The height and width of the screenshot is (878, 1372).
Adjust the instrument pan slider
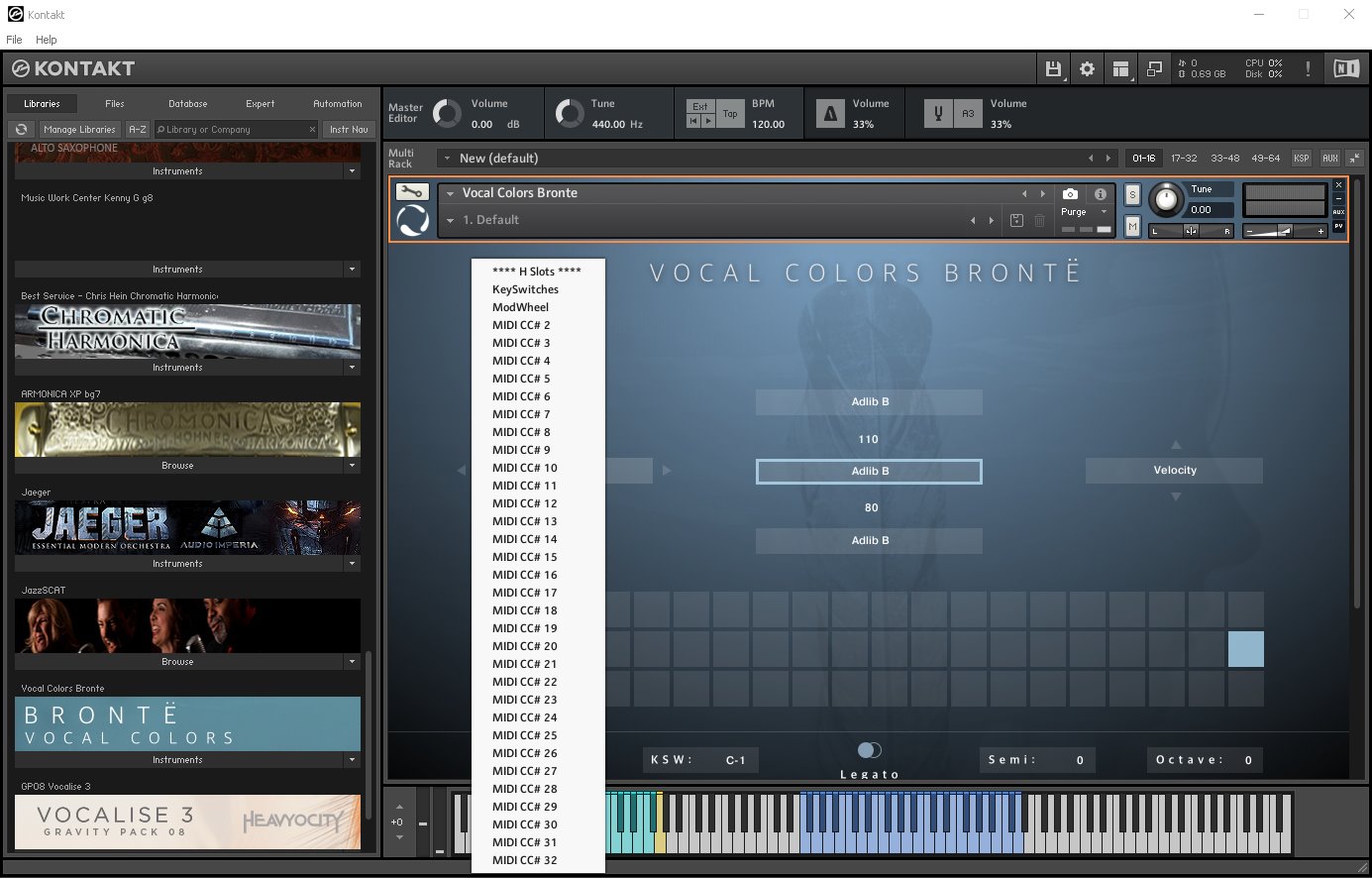point(1191,231)
